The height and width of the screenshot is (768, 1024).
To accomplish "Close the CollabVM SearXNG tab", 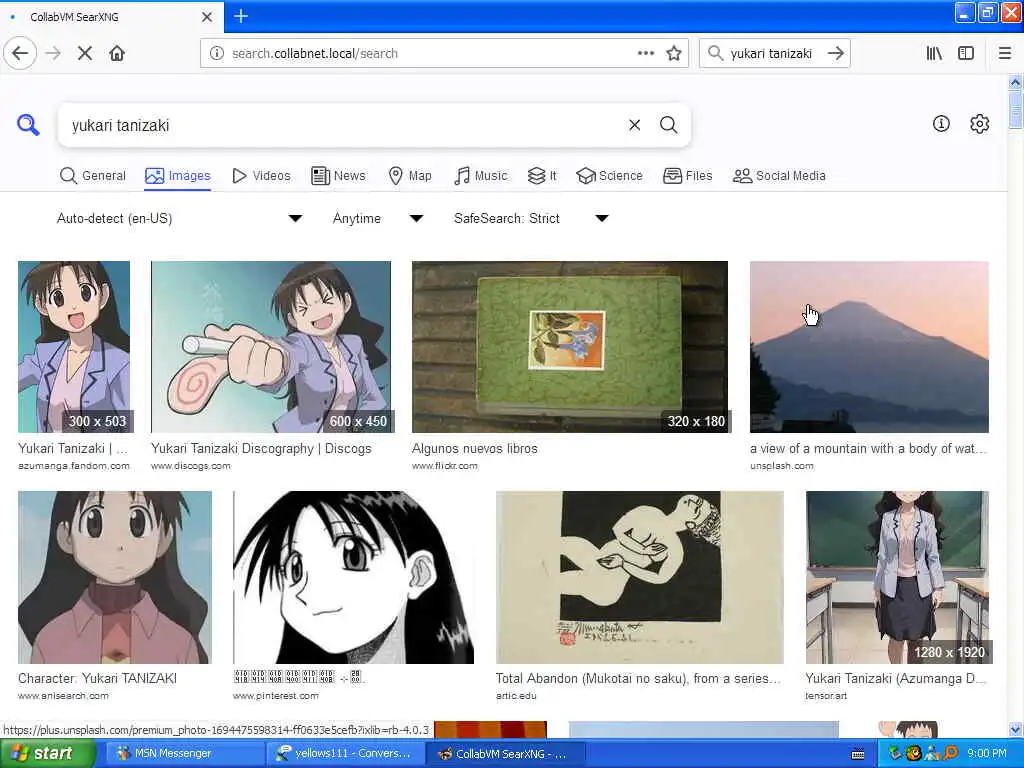I will (206, 16).
